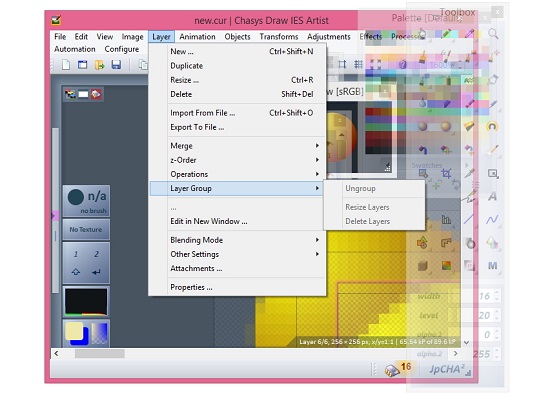This screenshot has width=550, height=395.
Task: Click the Open folder toolbar icon
Action: tap(99, 65)
